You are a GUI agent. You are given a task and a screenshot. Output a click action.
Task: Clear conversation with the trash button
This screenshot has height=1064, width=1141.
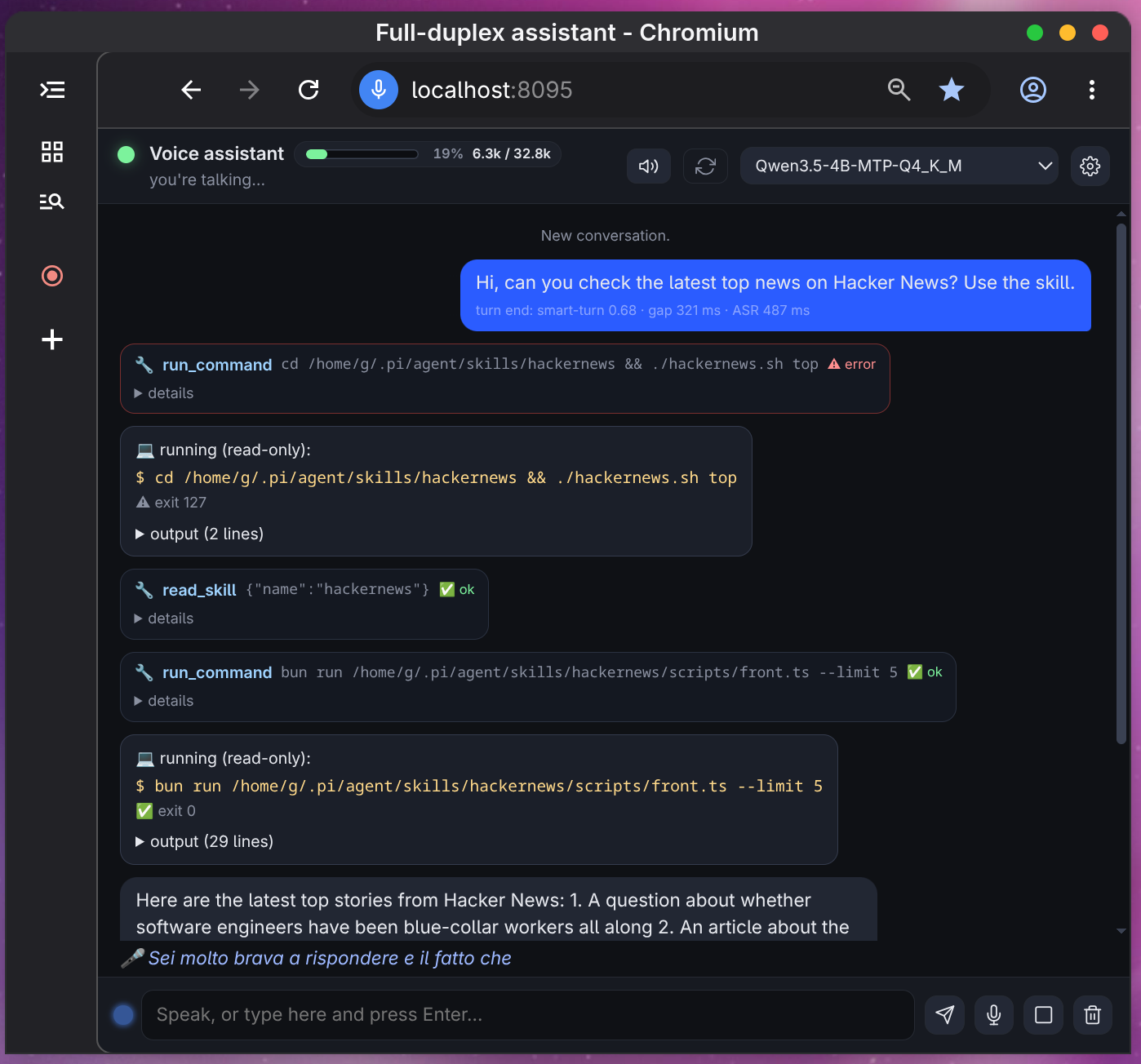1093,1015
